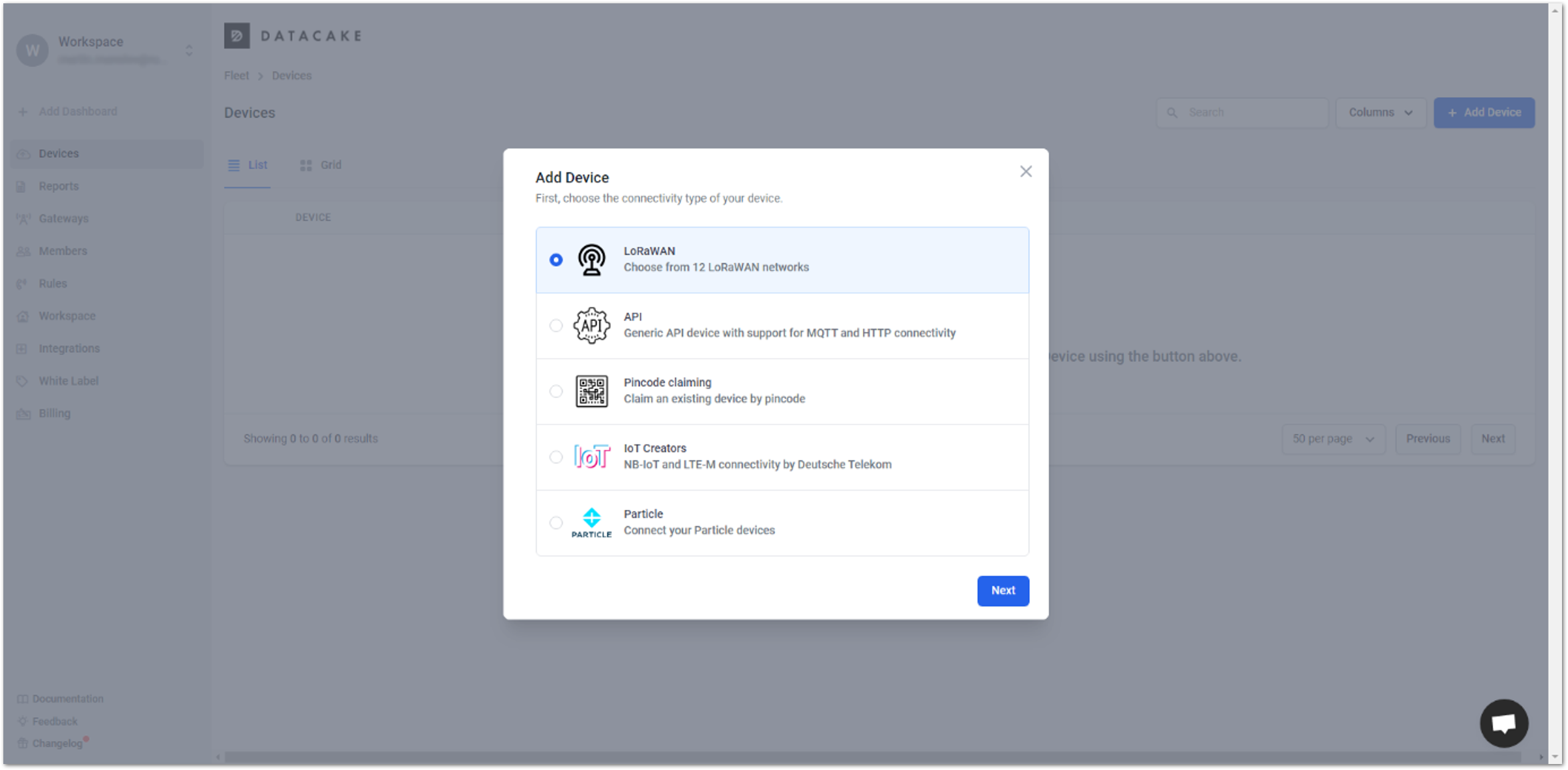
Task: Click inside the Search field
Action: [x=1241, y=112]
